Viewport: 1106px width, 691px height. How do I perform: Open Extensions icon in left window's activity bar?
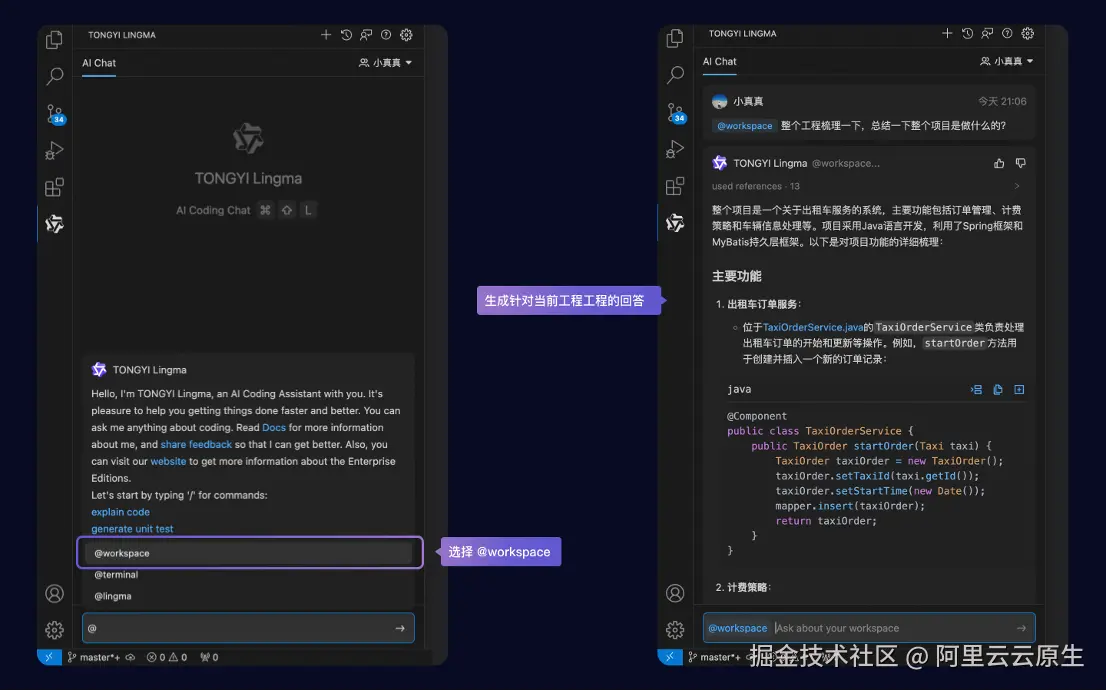click(x=54, y=188)
